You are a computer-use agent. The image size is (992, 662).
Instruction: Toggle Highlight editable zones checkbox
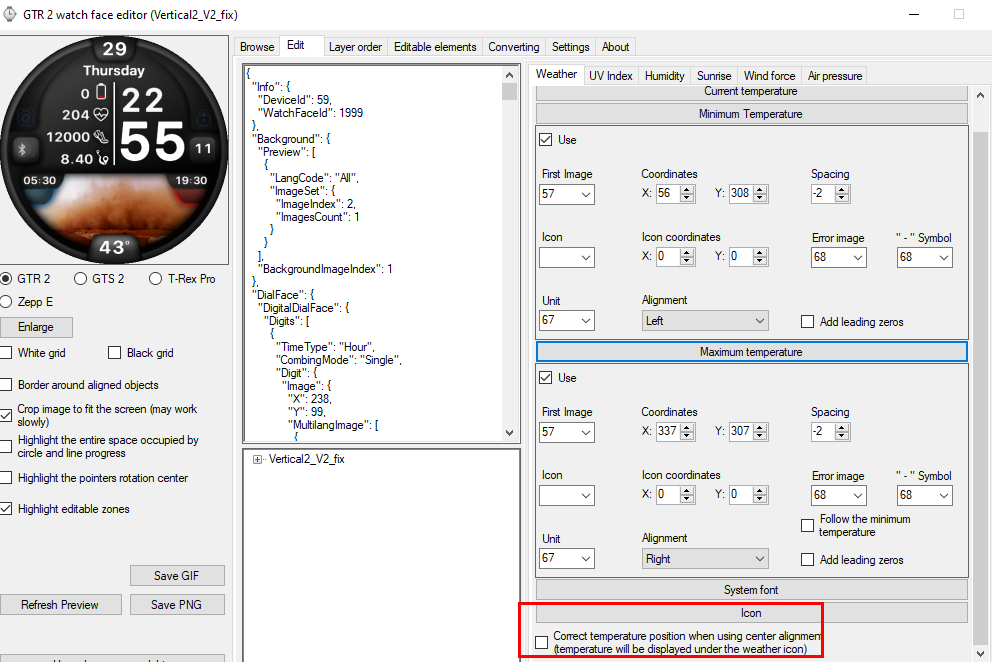(x=6, y=508)
